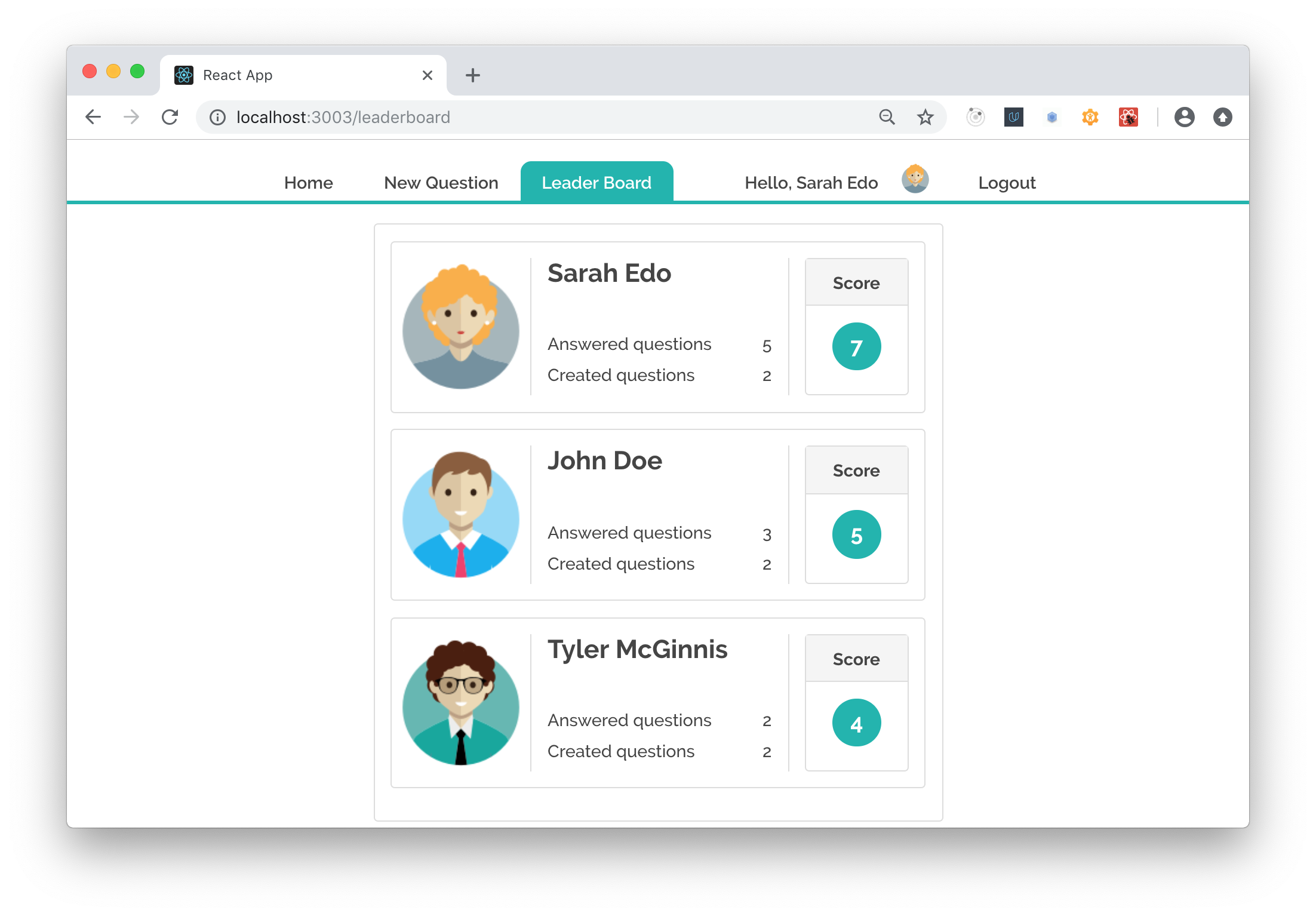1316x916 pixels.
Task: Switch to the Leader Board tab
Action: (x=596, y=182)
